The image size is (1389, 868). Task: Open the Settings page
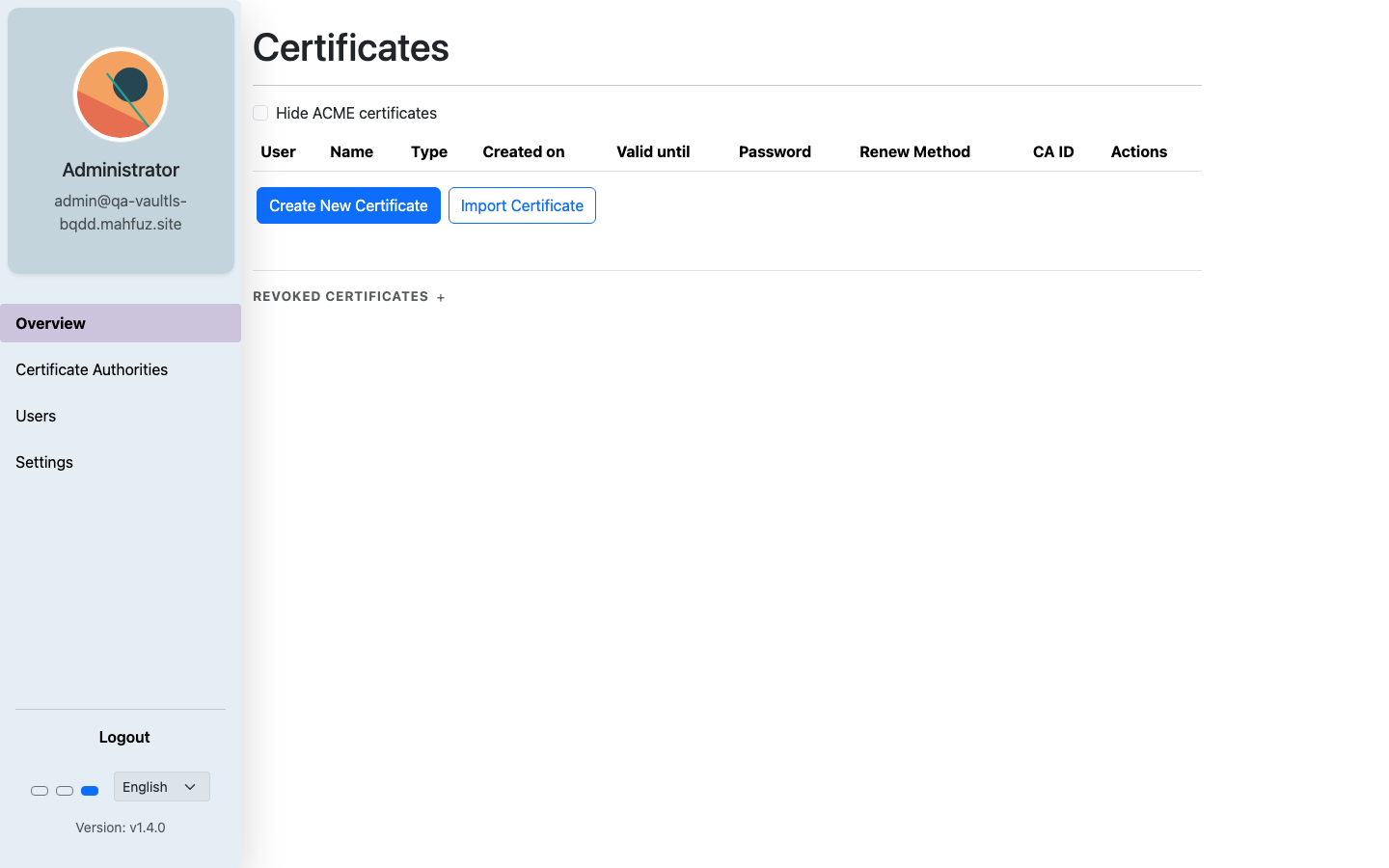click(x=121, y=462)
